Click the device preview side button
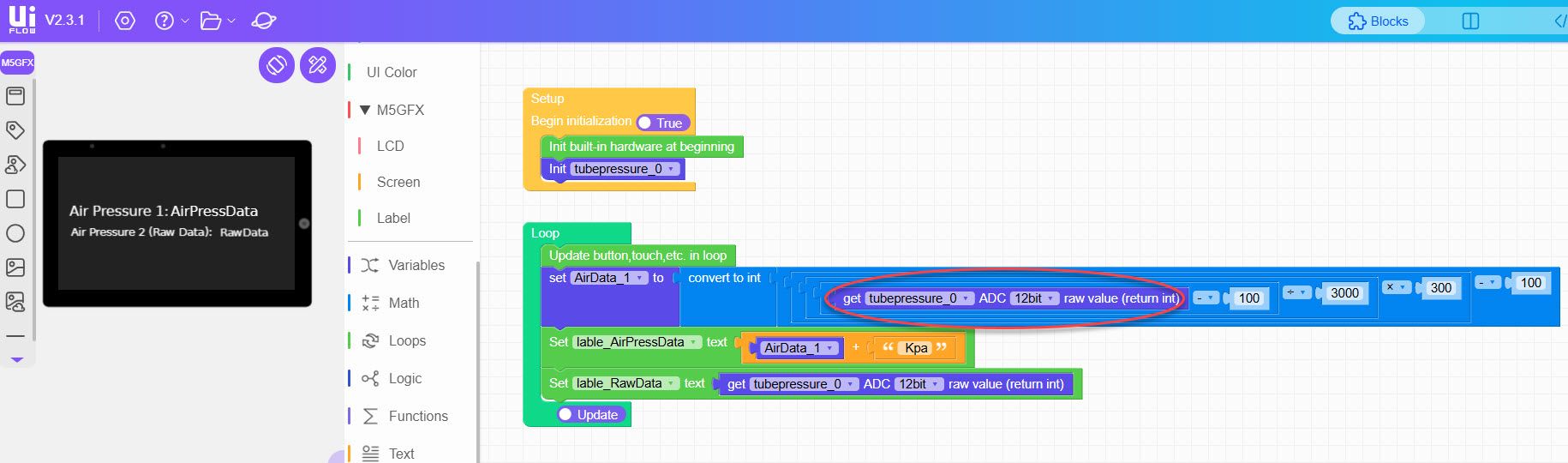 304,224
